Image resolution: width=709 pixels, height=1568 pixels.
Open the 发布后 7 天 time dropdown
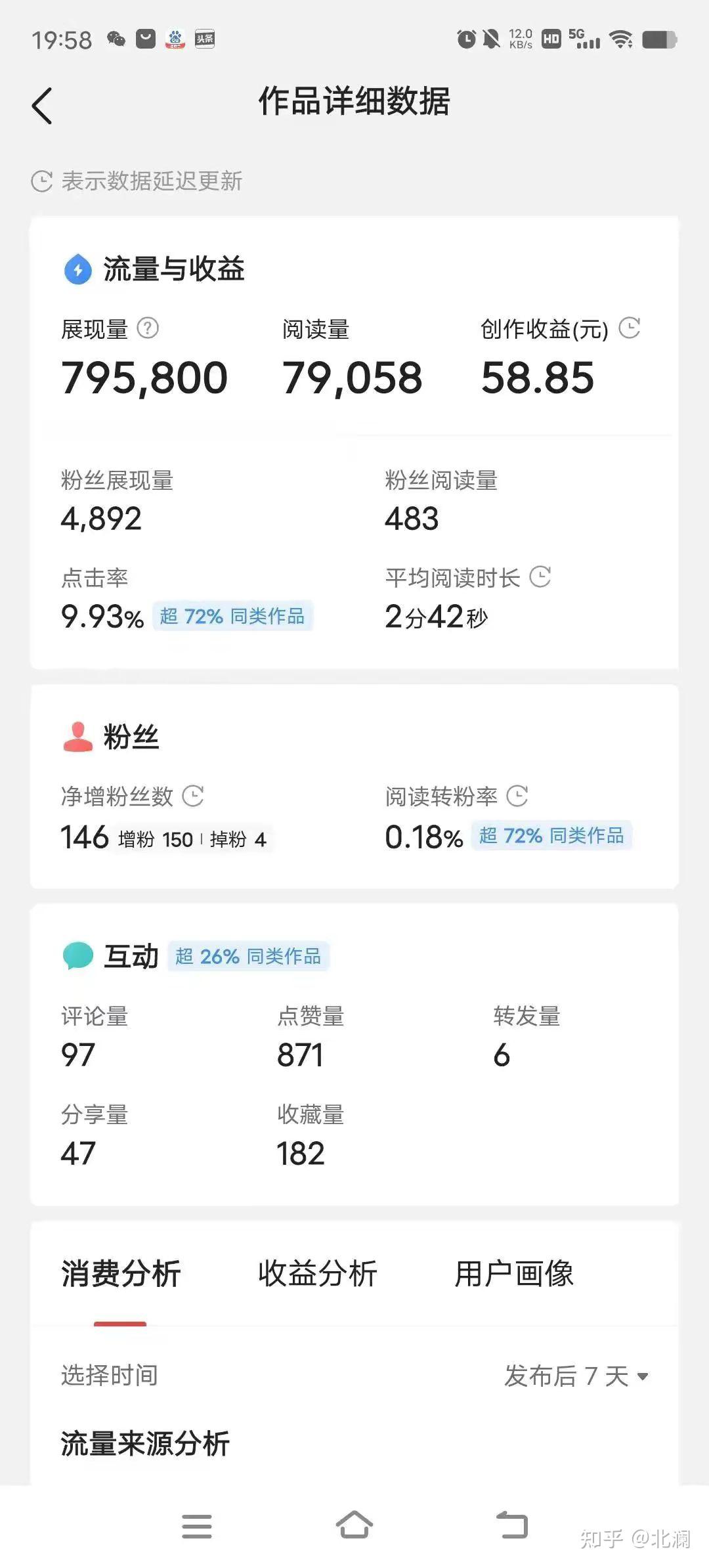click(x=576, y=1376)
